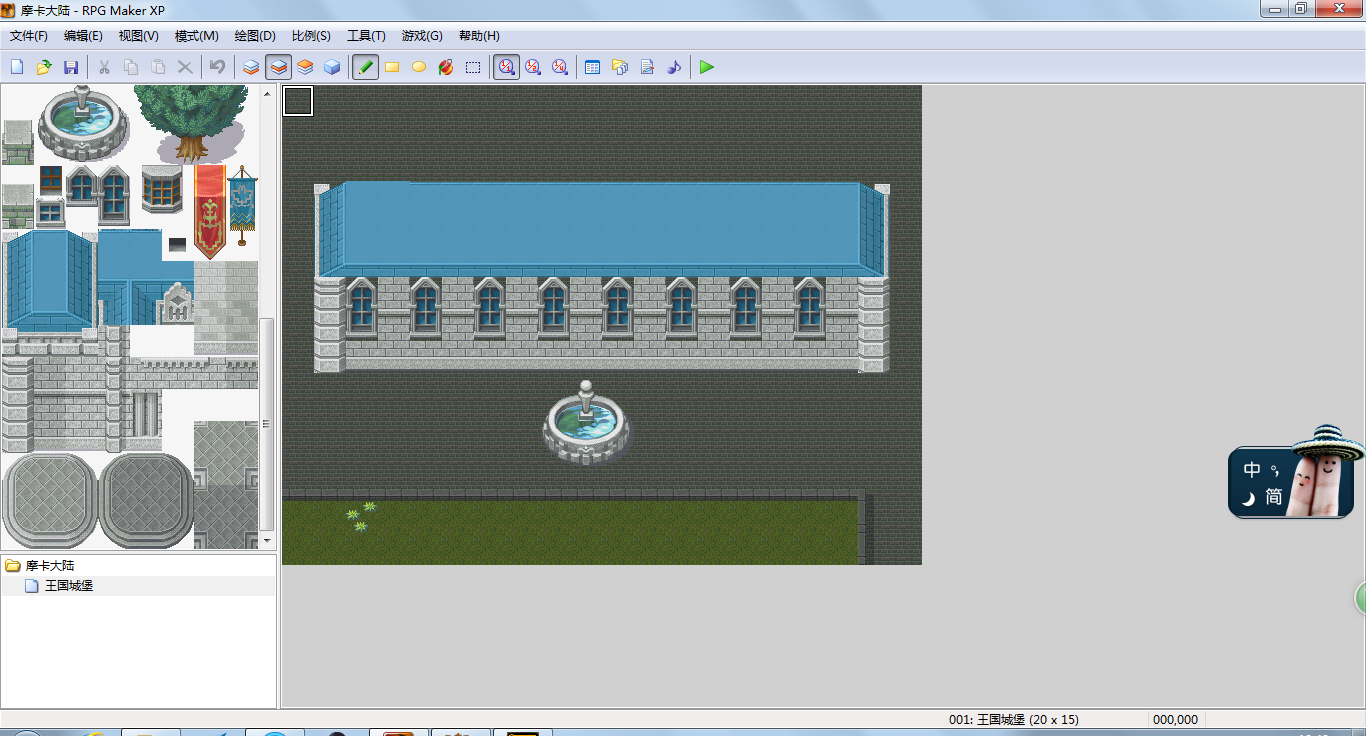The height and width of the screenshot is (736, 1366).
Task: Open the 工具(T) menu
Action: 366,36
